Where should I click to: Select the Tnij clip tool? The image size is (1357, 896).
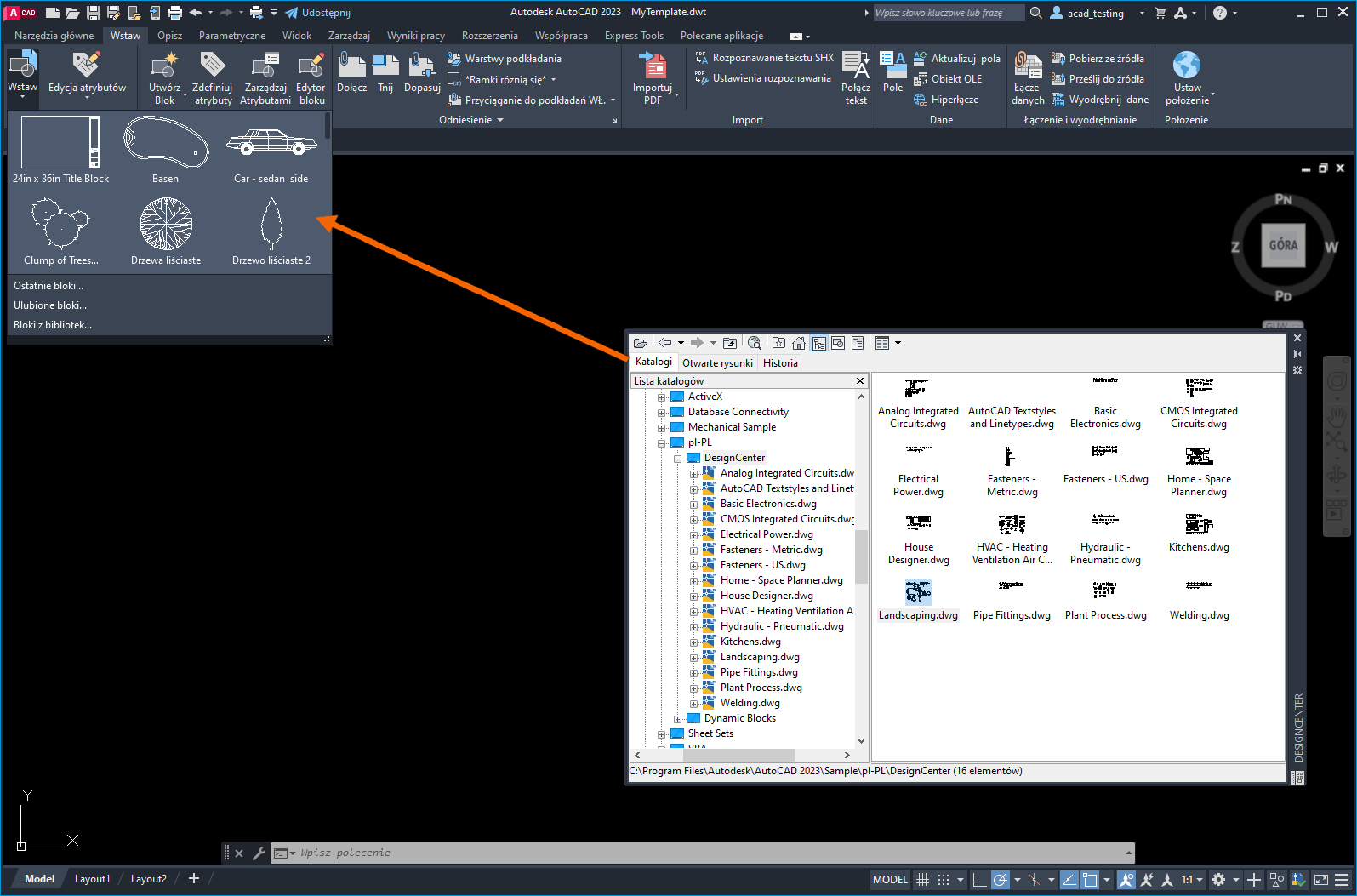click(x=385, y=73)
